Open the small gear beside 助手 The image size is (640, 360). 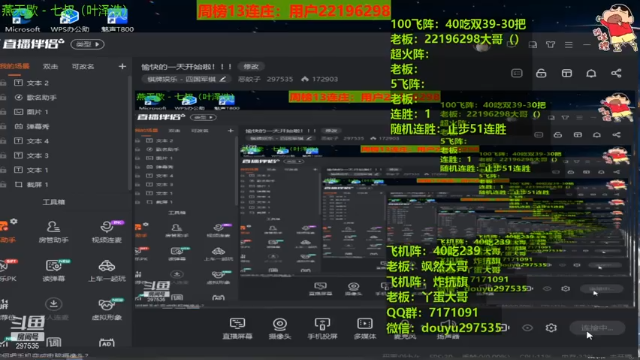(x=14, y=221)
